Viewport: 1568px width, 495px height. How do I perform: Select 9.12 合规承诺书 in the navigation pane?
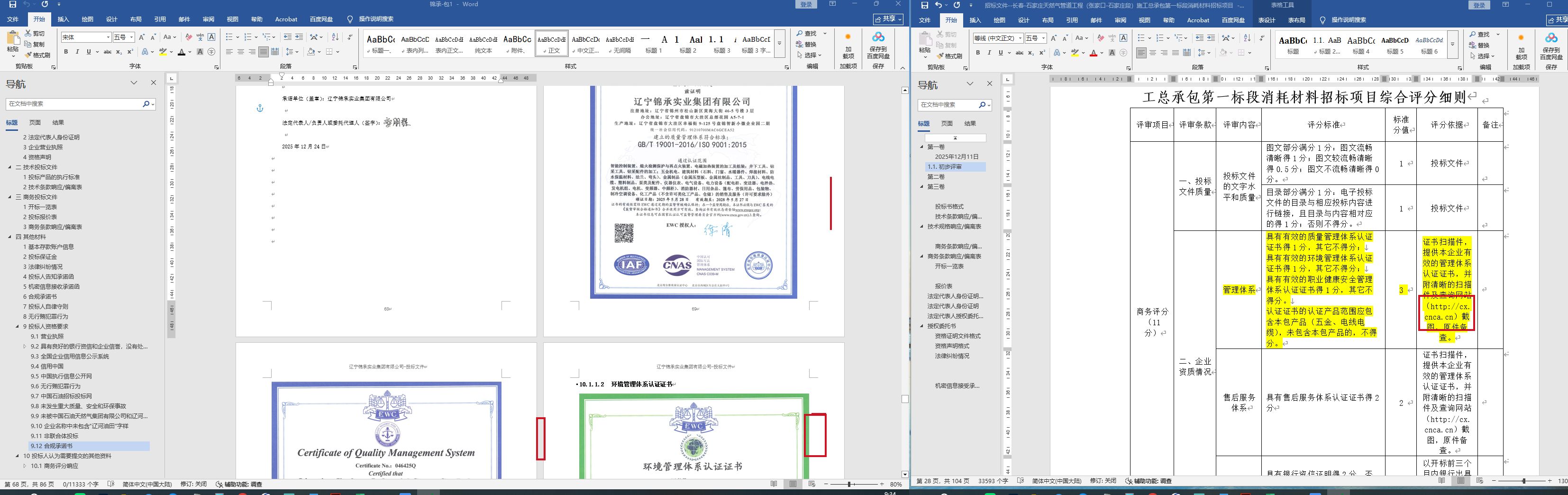coord(52,446)
